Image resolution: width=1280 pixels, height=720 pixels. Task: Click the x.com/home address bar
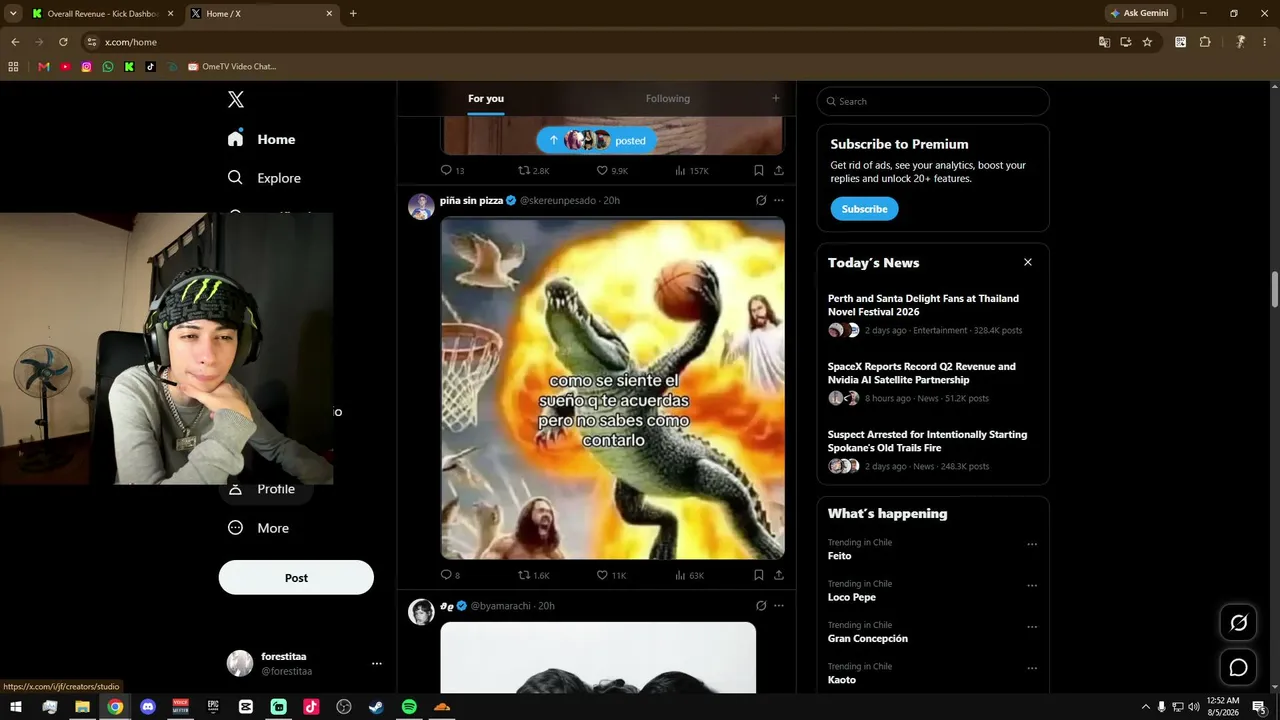pyautogui.click(x=590, y=42)
